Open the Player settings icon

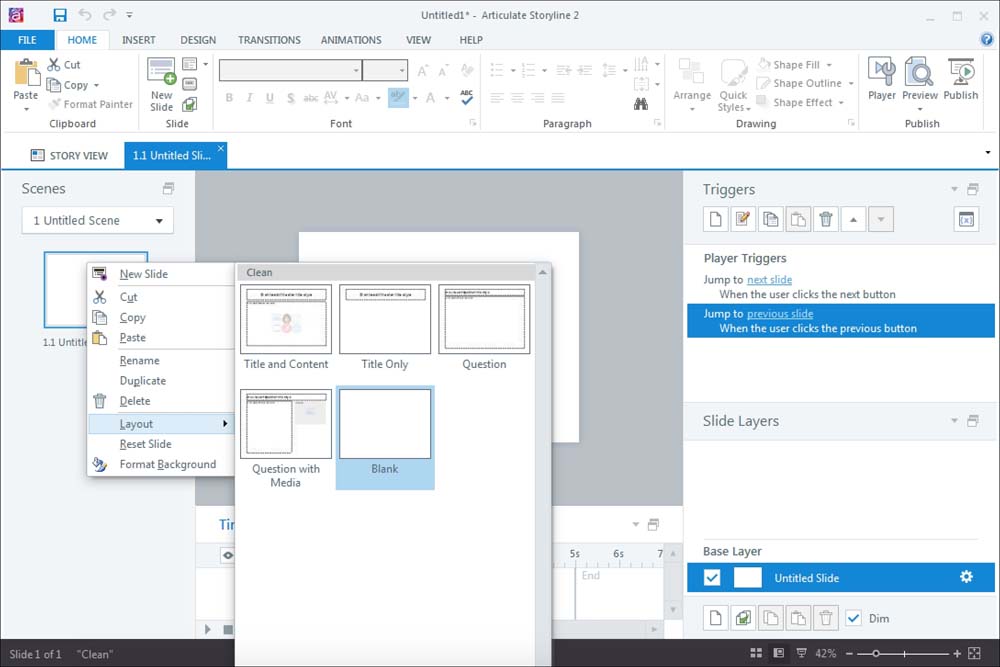(x=881, y=72)
